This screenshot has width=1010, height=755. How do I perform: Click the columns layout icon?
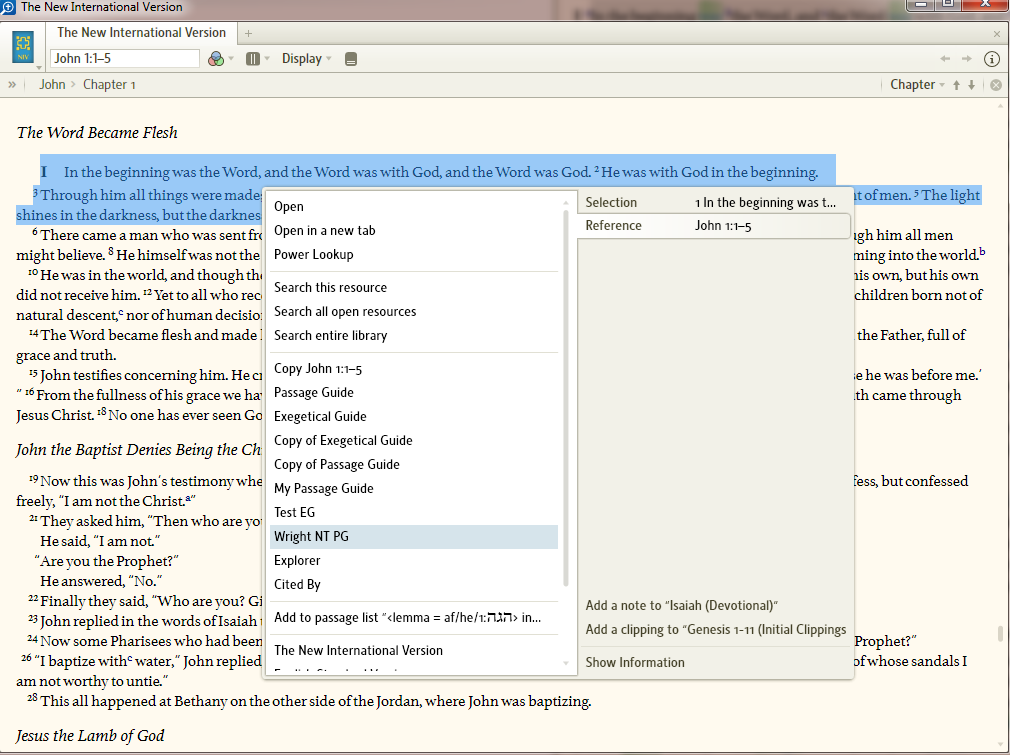coord(252,59)
